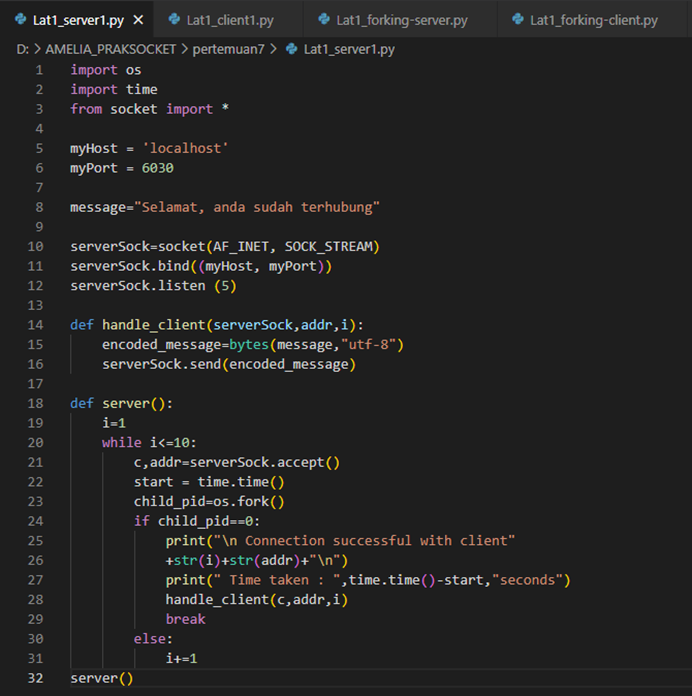692x696 pixels.
Task: Click the 'i+=1' statement
Action: pos(182,659)
